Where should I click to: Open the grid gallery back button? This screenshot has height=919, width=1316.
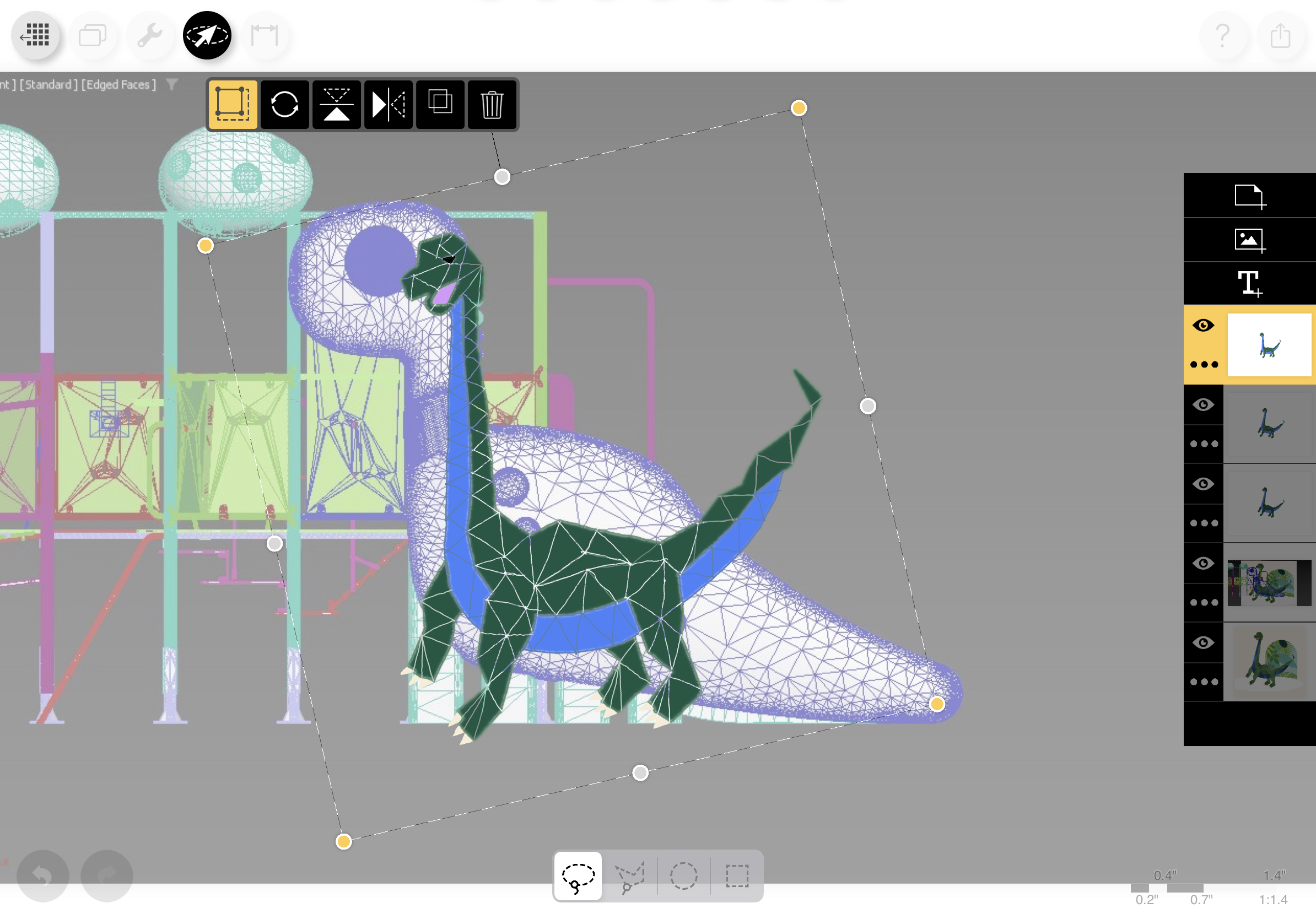point(35,35)
